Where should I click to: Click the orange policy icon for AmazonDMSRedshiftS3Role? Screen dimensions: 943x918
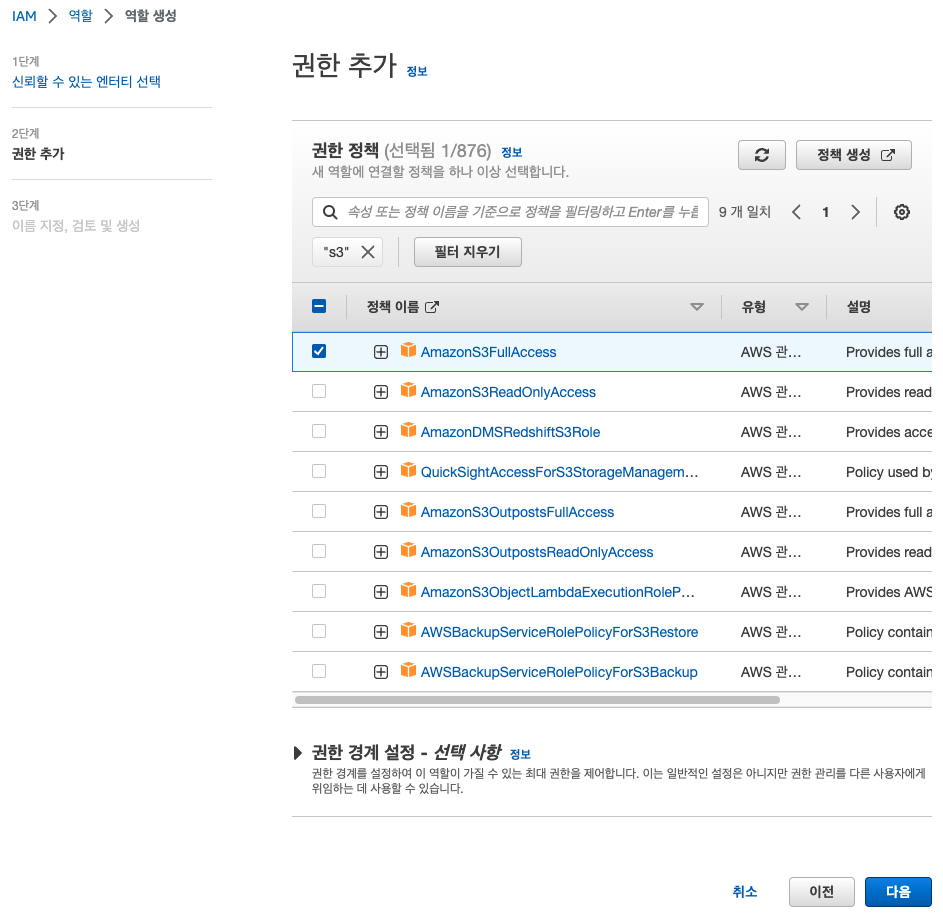408,430
